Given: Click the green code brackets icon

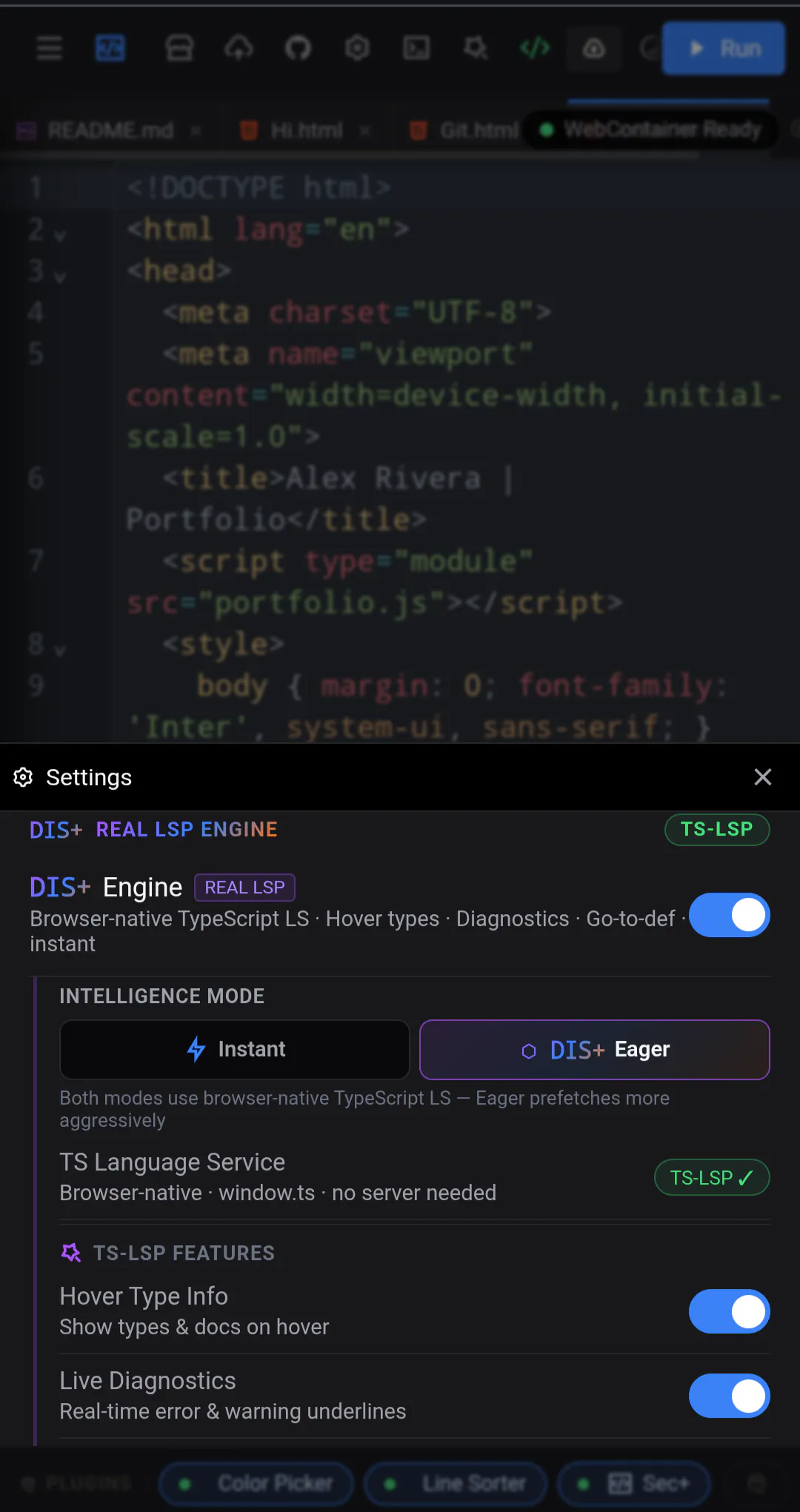Looking at the screenshot, I should point(535,49).
